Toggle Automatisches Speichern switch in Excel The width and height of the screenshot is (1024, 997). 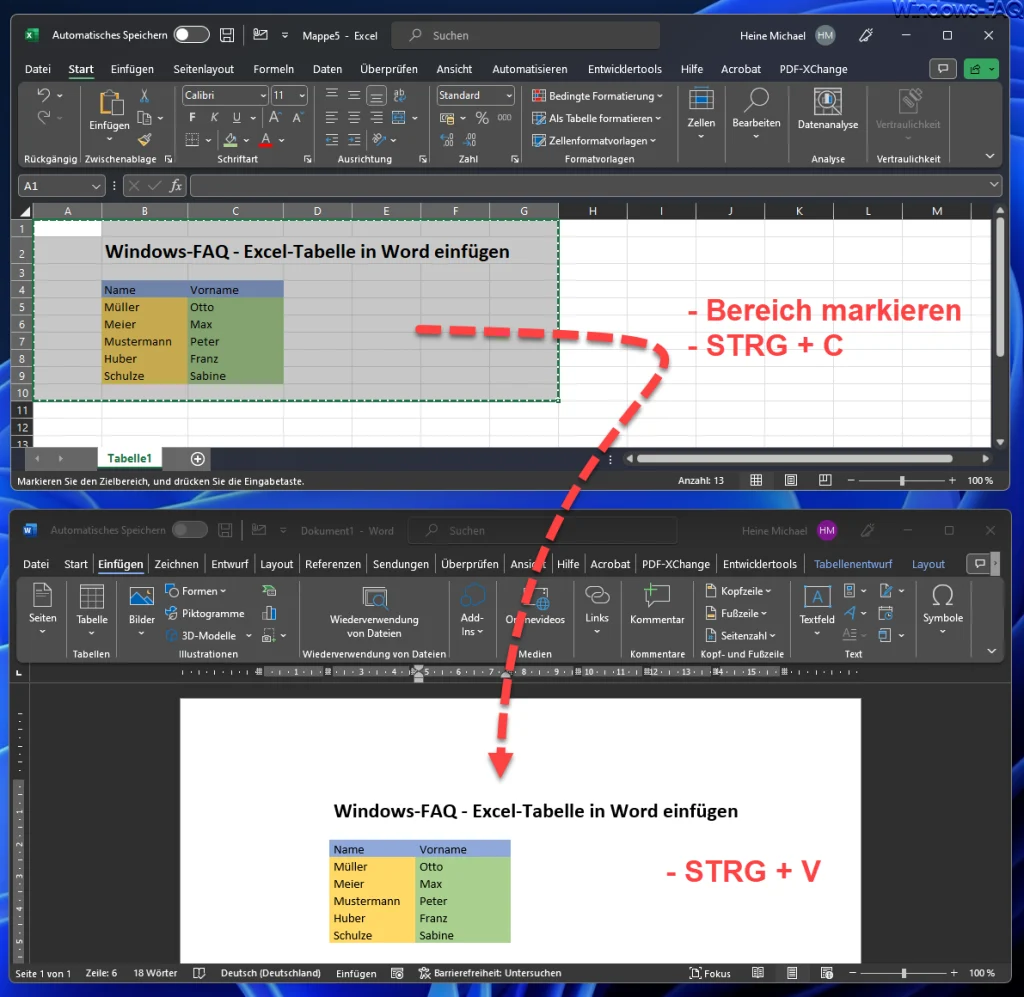tap(192, 35)
